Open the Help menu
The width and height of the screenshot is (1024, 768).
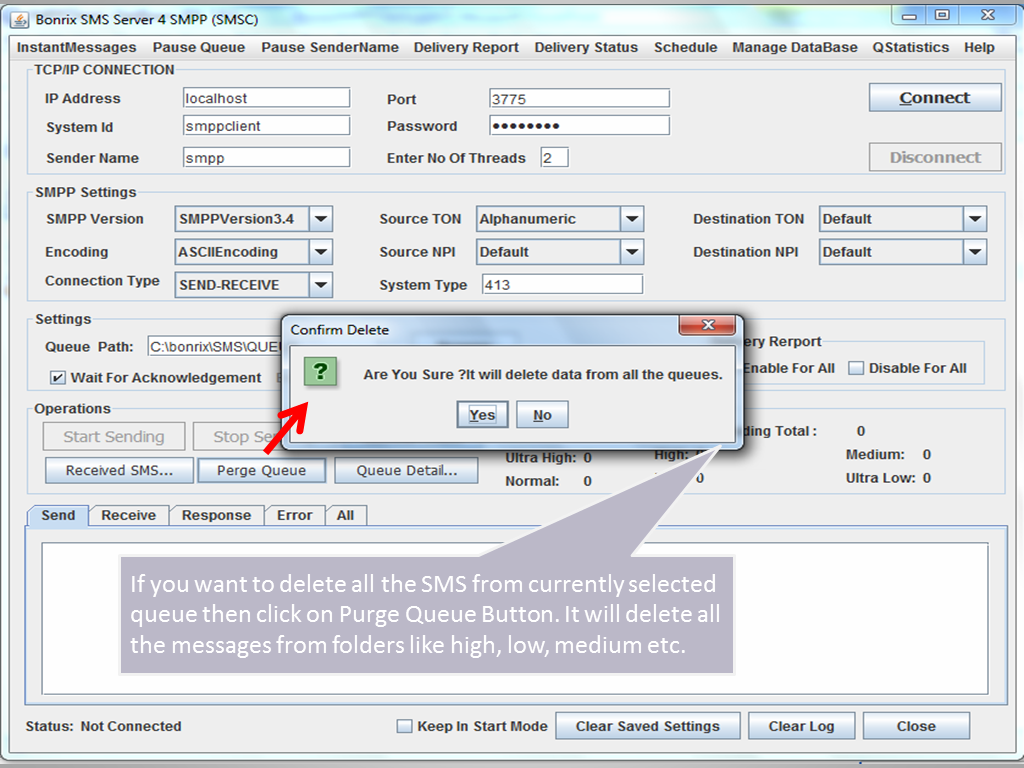point(979,47)
